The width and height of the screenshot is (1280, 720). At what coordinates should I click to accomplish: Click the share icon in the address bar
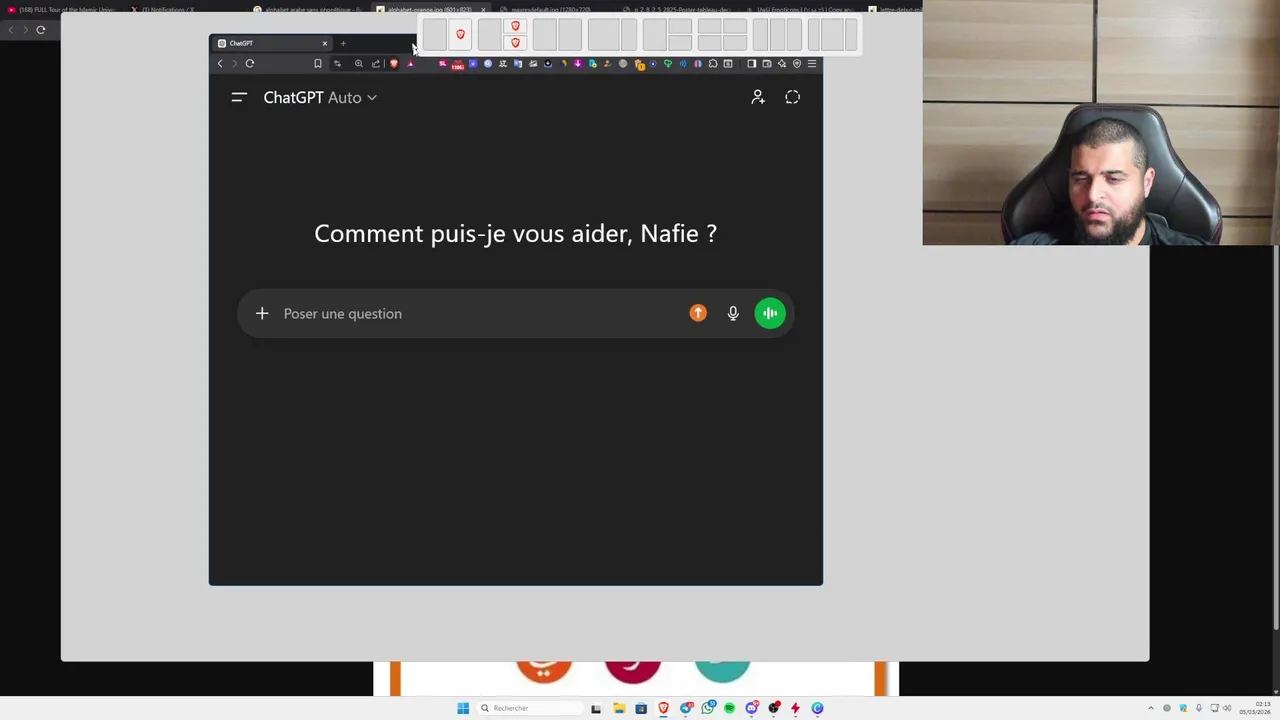point(376,63)
